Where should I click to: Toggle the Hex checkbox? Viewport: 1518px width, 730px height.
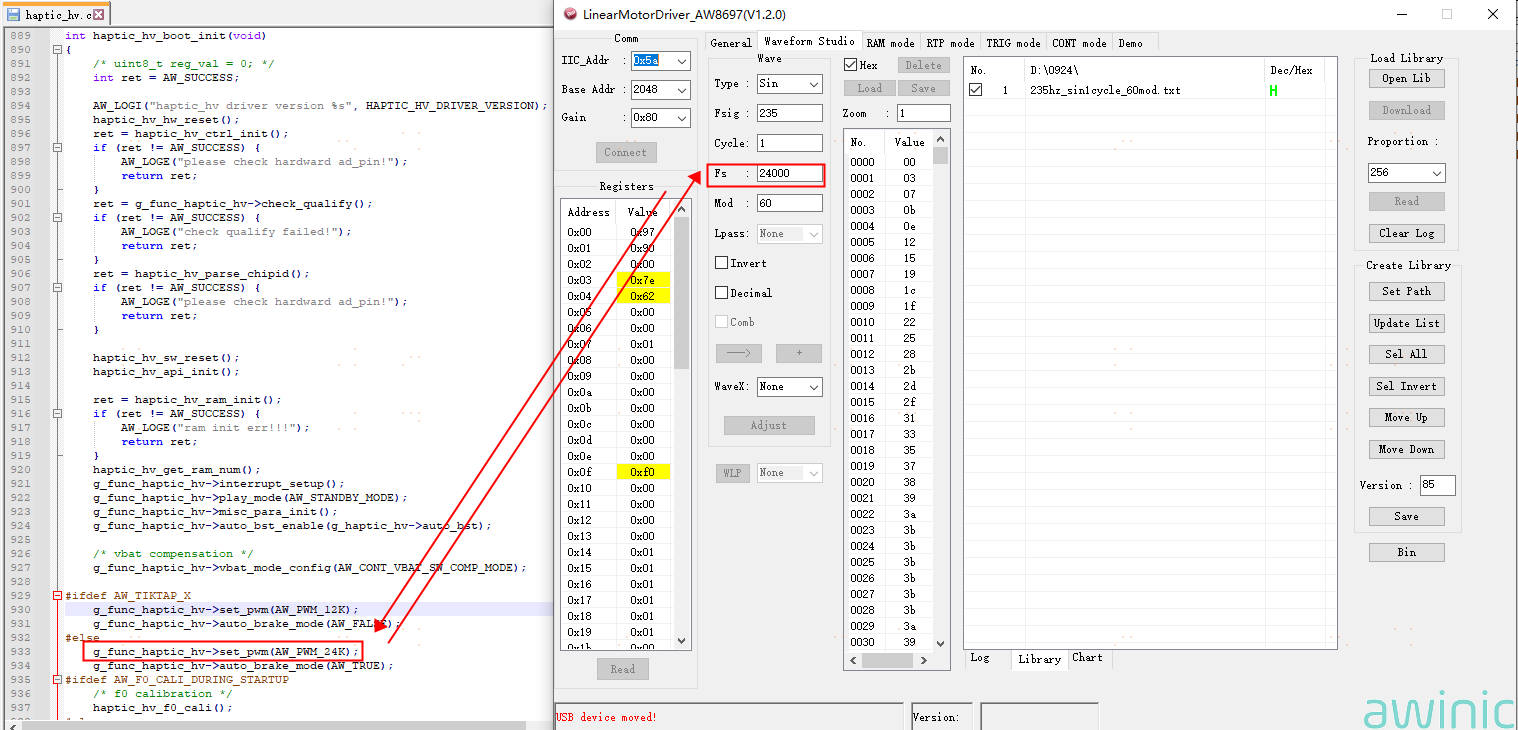coord(851,65)
